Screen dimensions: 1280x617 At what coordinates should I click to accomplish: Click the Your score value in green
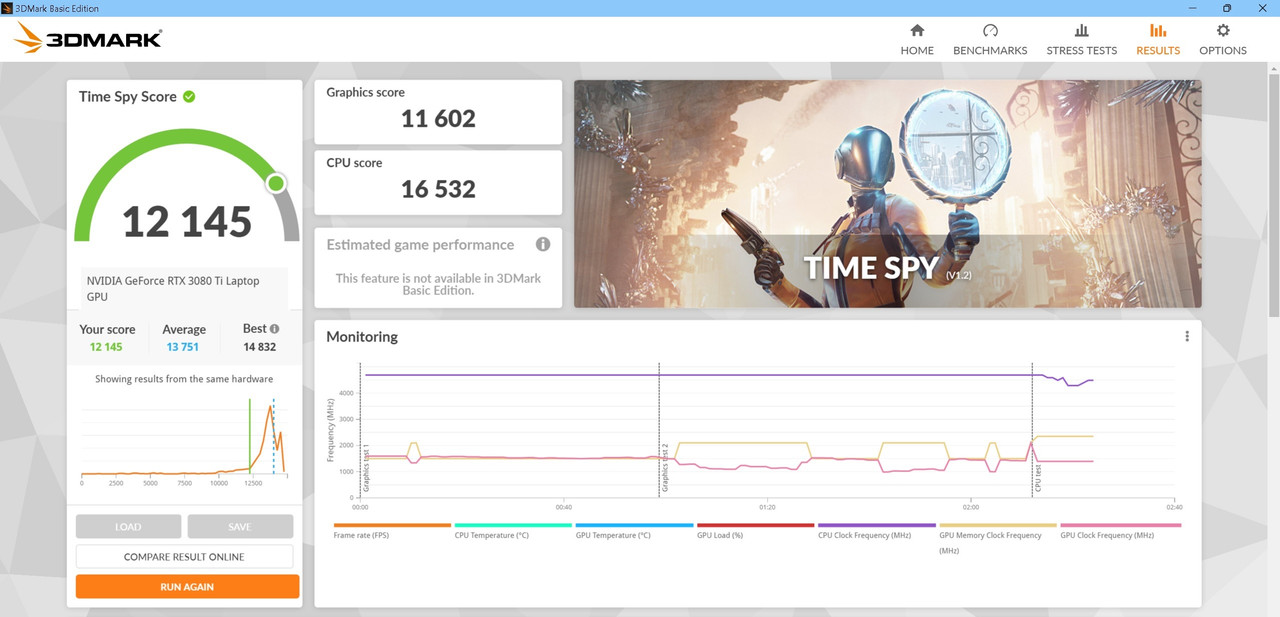pyautogui.click(x=106, y=347)
